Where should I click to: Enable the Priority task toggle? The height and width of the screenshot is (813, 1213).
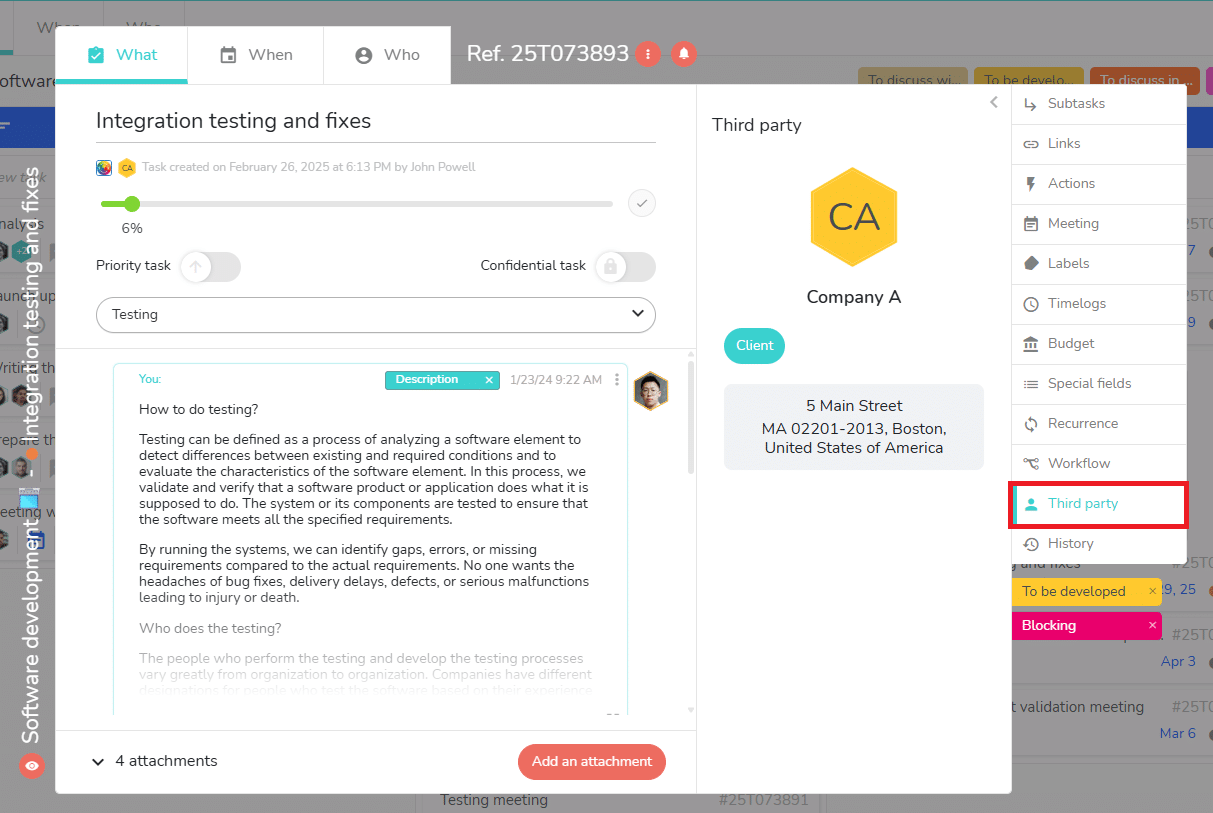210,266
